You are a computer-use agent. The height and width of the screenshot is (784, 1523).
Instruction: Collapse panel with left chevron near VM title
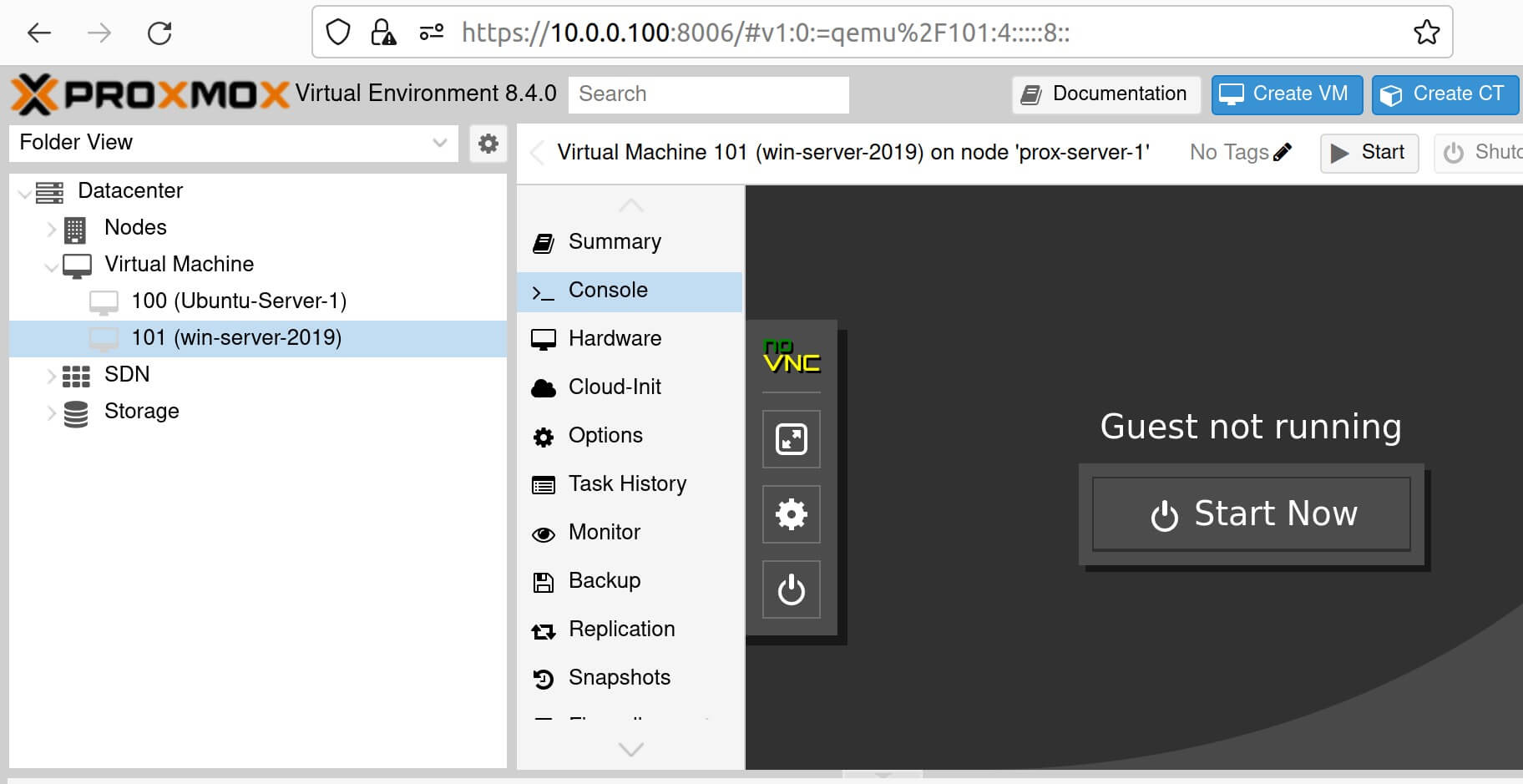point(538,153)
